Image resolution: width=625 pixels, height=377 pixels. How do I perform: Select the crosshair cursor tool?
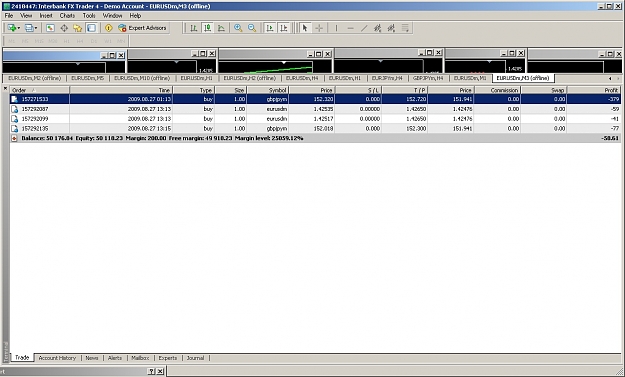click(x=319, y=28)
